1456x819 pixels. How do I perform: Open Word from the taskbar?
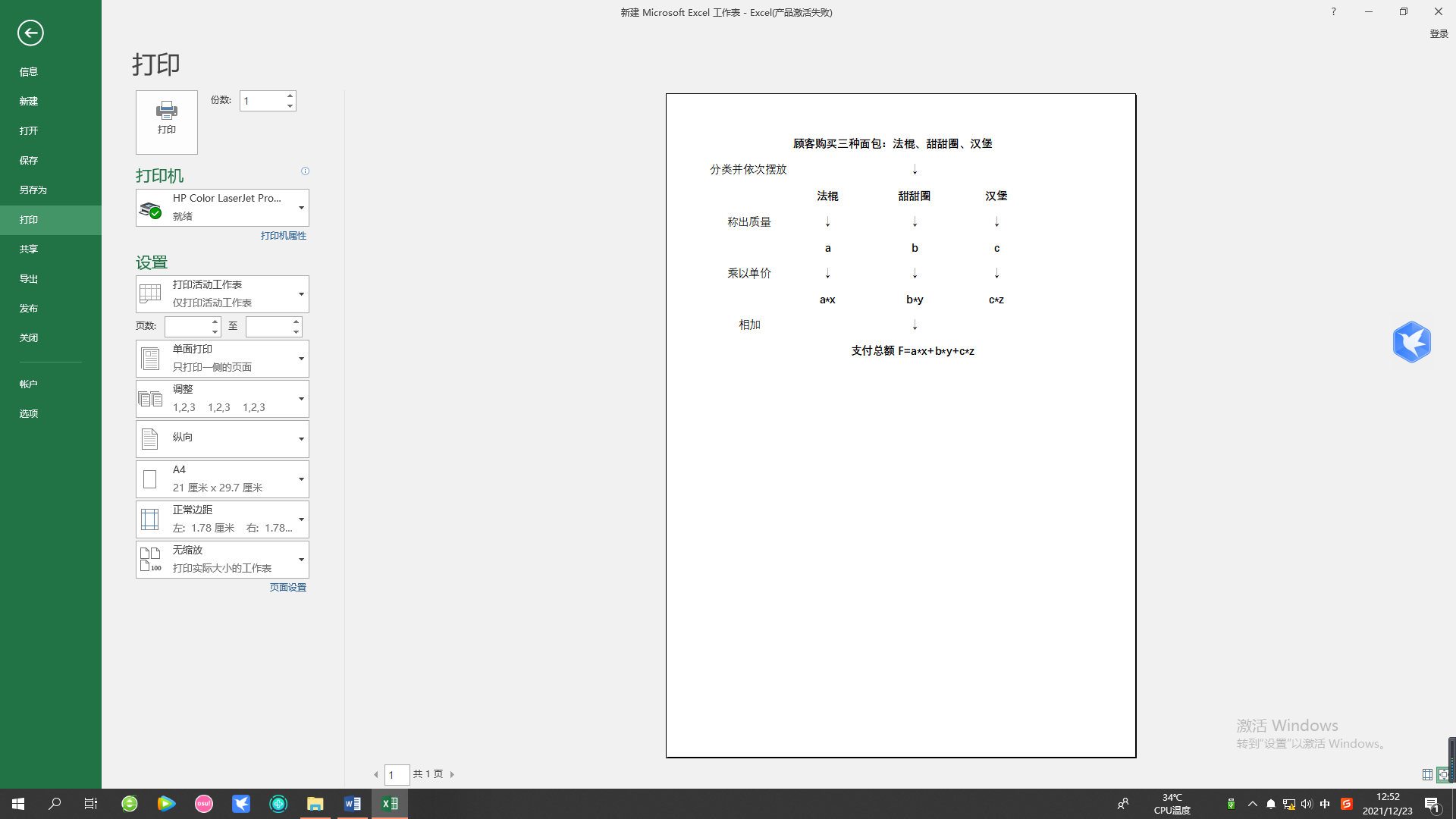pyautogui.click(x=352, y=803)
